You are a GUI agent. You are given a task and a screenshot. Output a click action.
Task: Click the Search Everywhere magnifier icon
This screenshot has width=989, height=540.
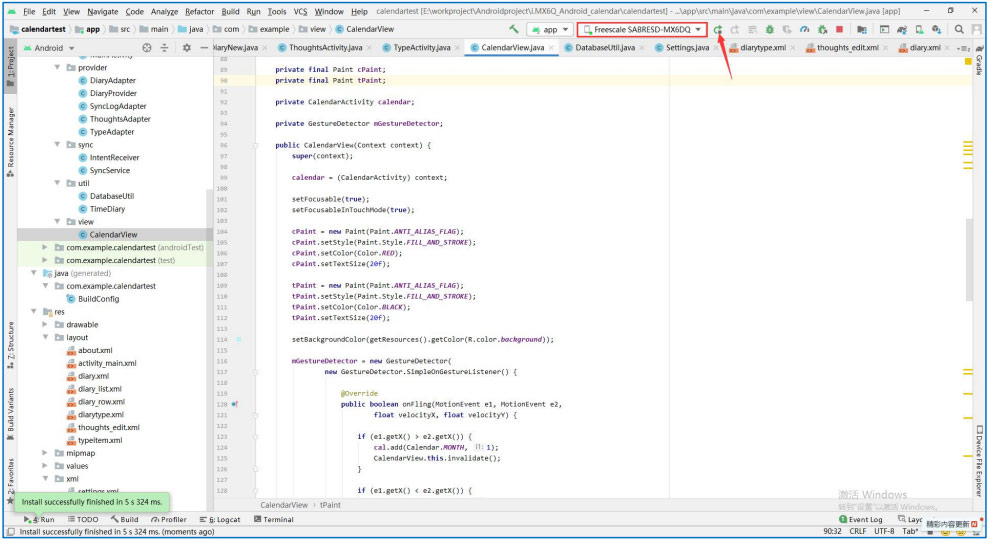[x=959, y=29]
